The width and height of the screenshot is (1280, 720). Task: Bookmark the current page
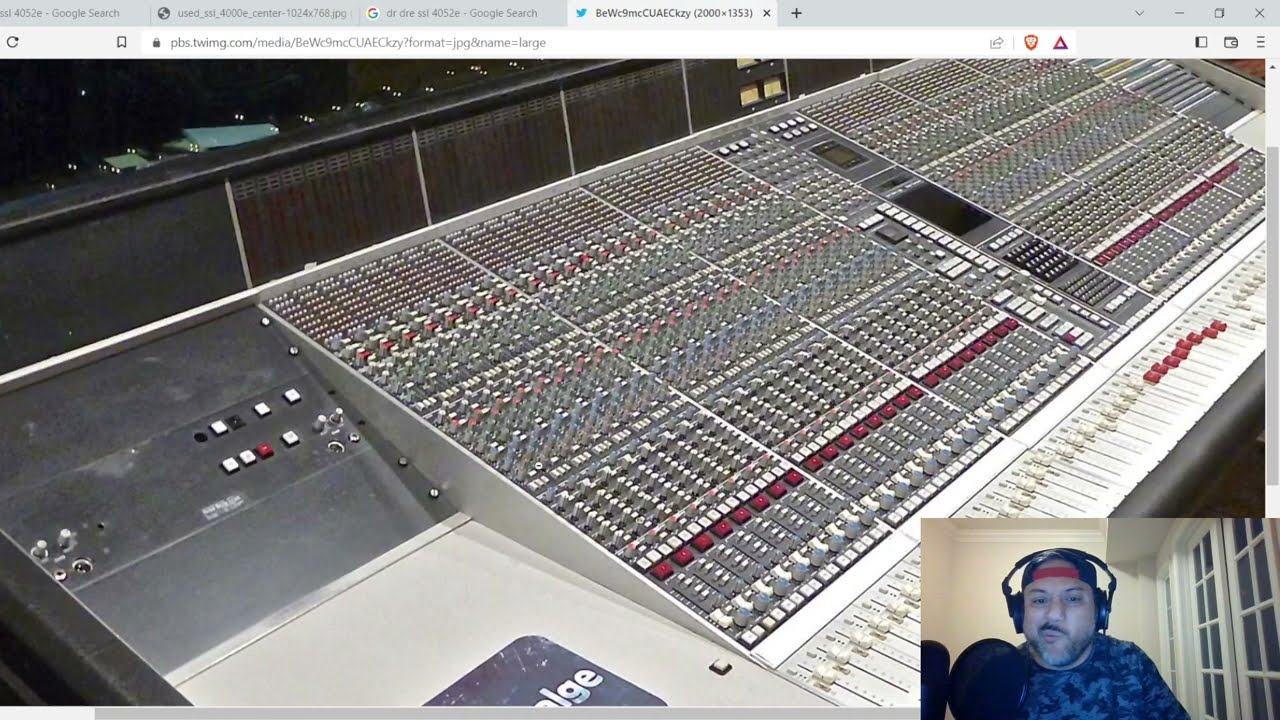click(121, 42)
